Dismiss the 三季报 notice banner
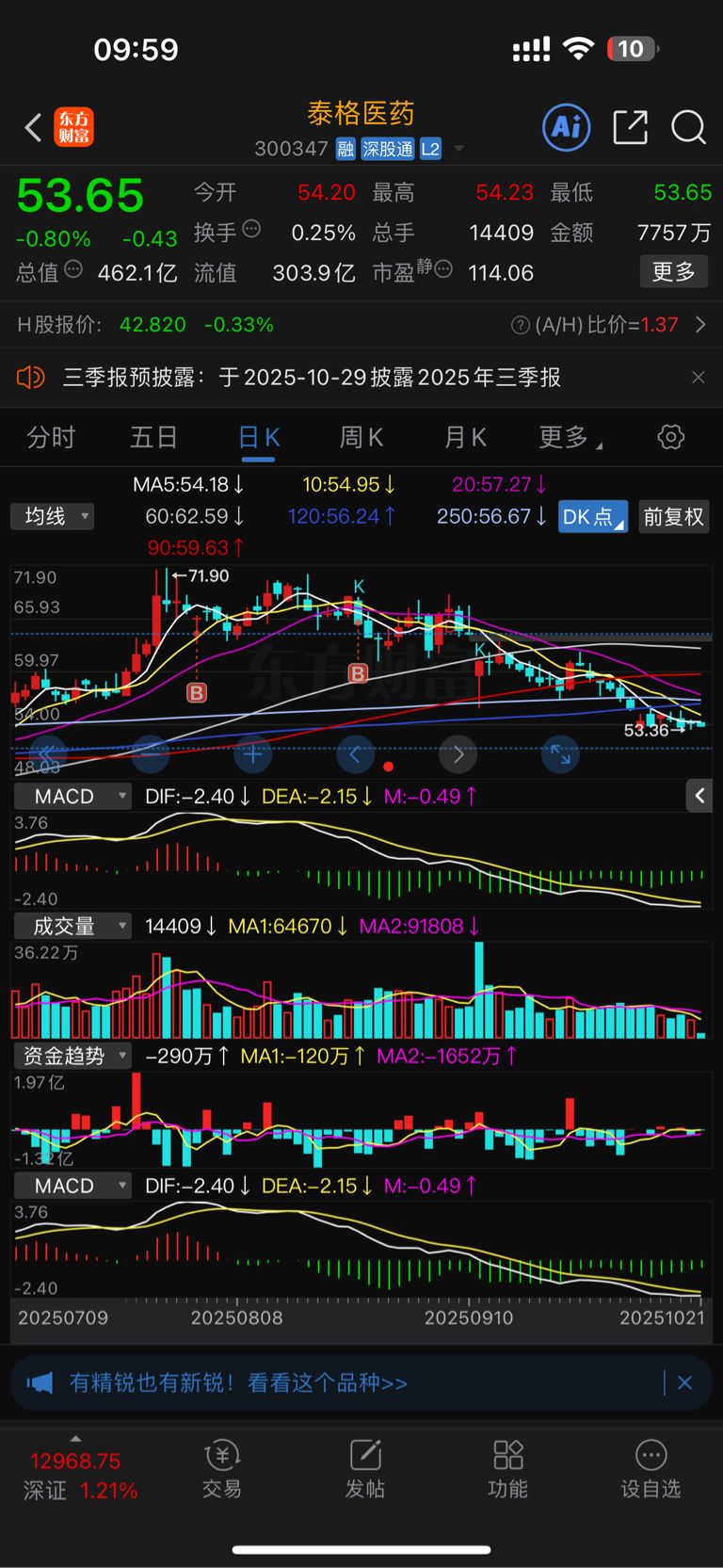 [x=698, y=378]
